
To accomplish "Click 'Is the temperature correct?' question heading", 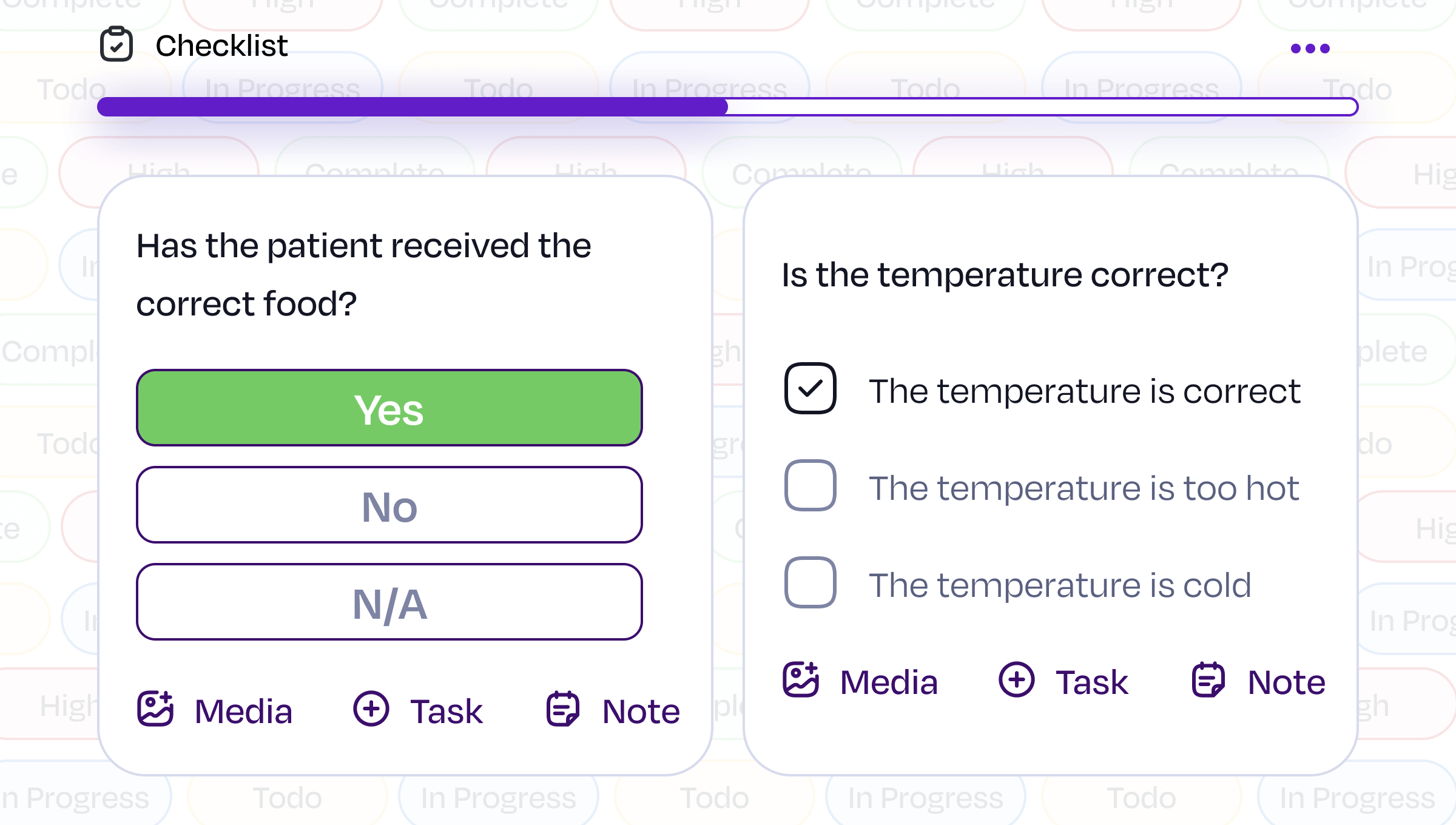I will pyautogui.click(x=1005, y=275).
